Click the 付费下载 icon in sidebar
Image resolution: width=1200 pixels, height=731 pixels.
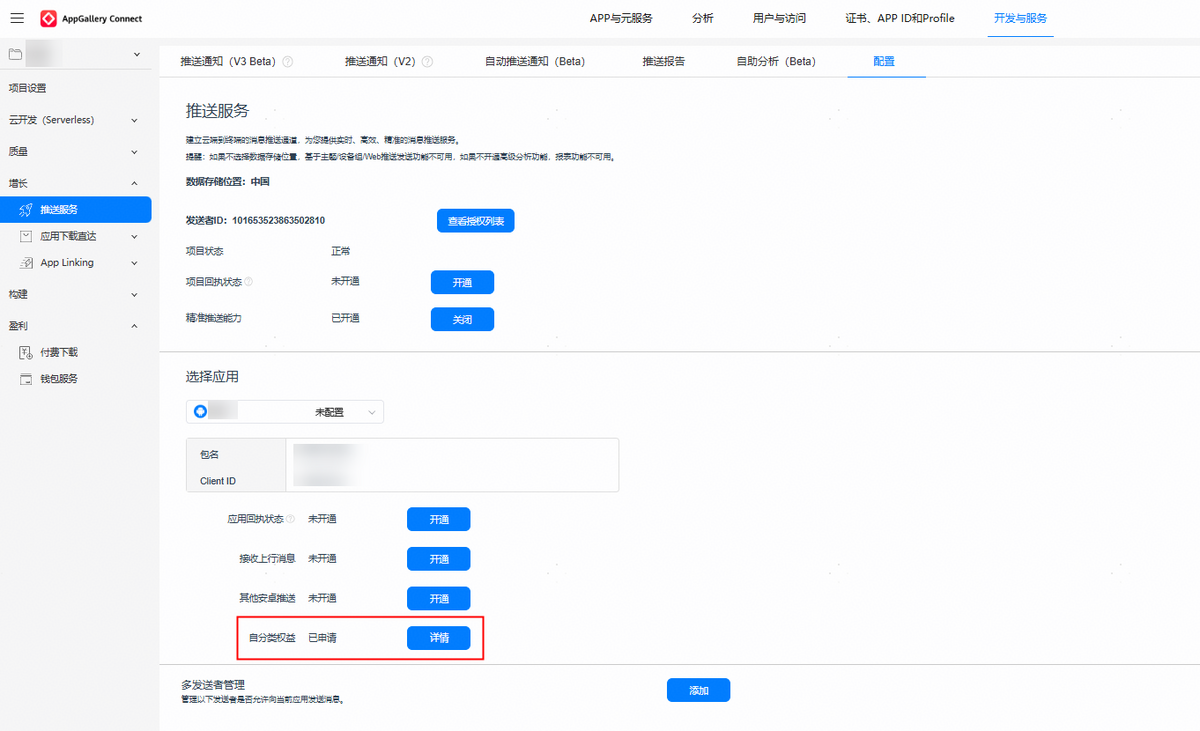point(26,353)
